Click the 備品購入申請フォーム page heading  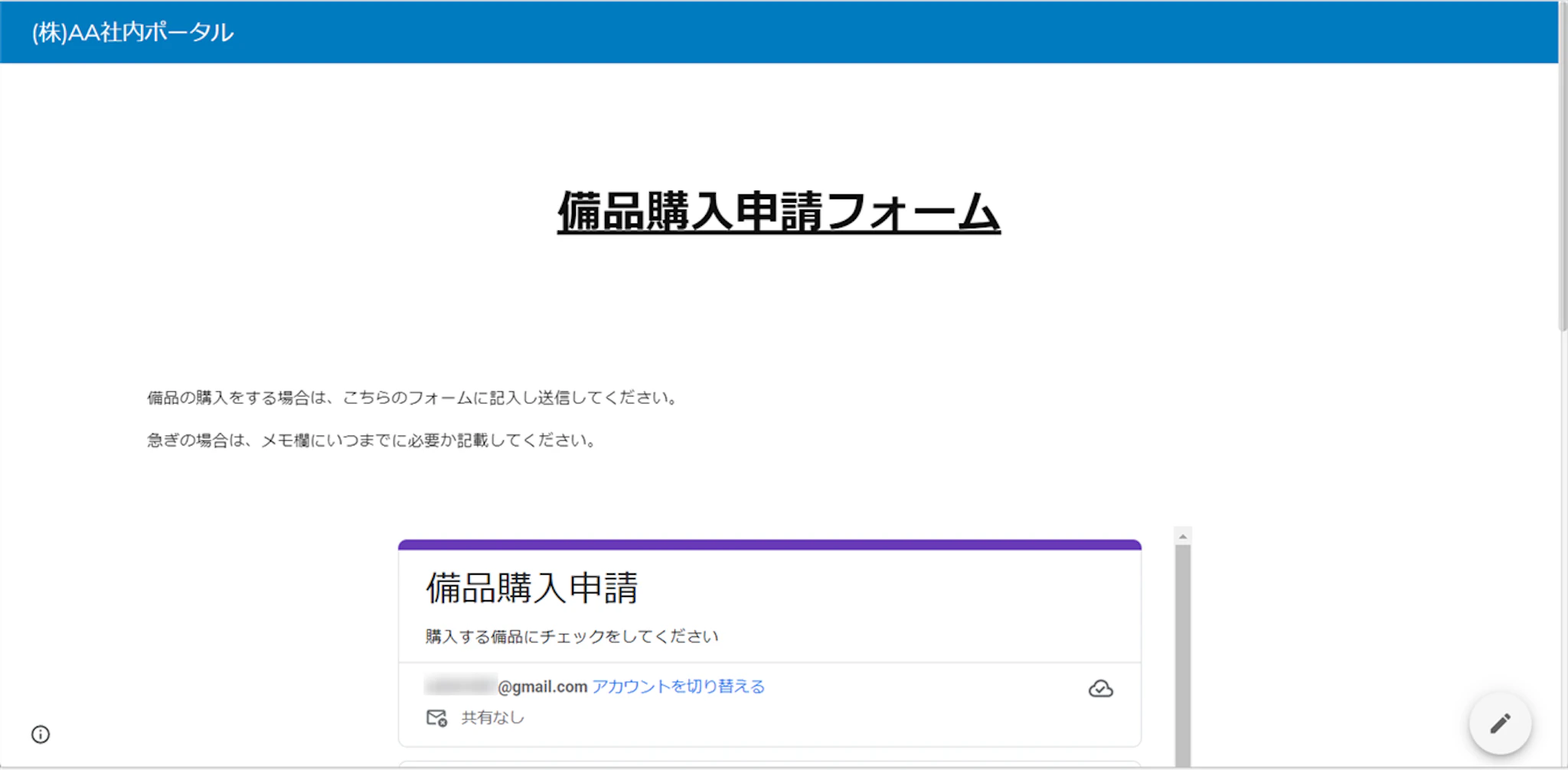pyautogui.click(x=778, y=212)
